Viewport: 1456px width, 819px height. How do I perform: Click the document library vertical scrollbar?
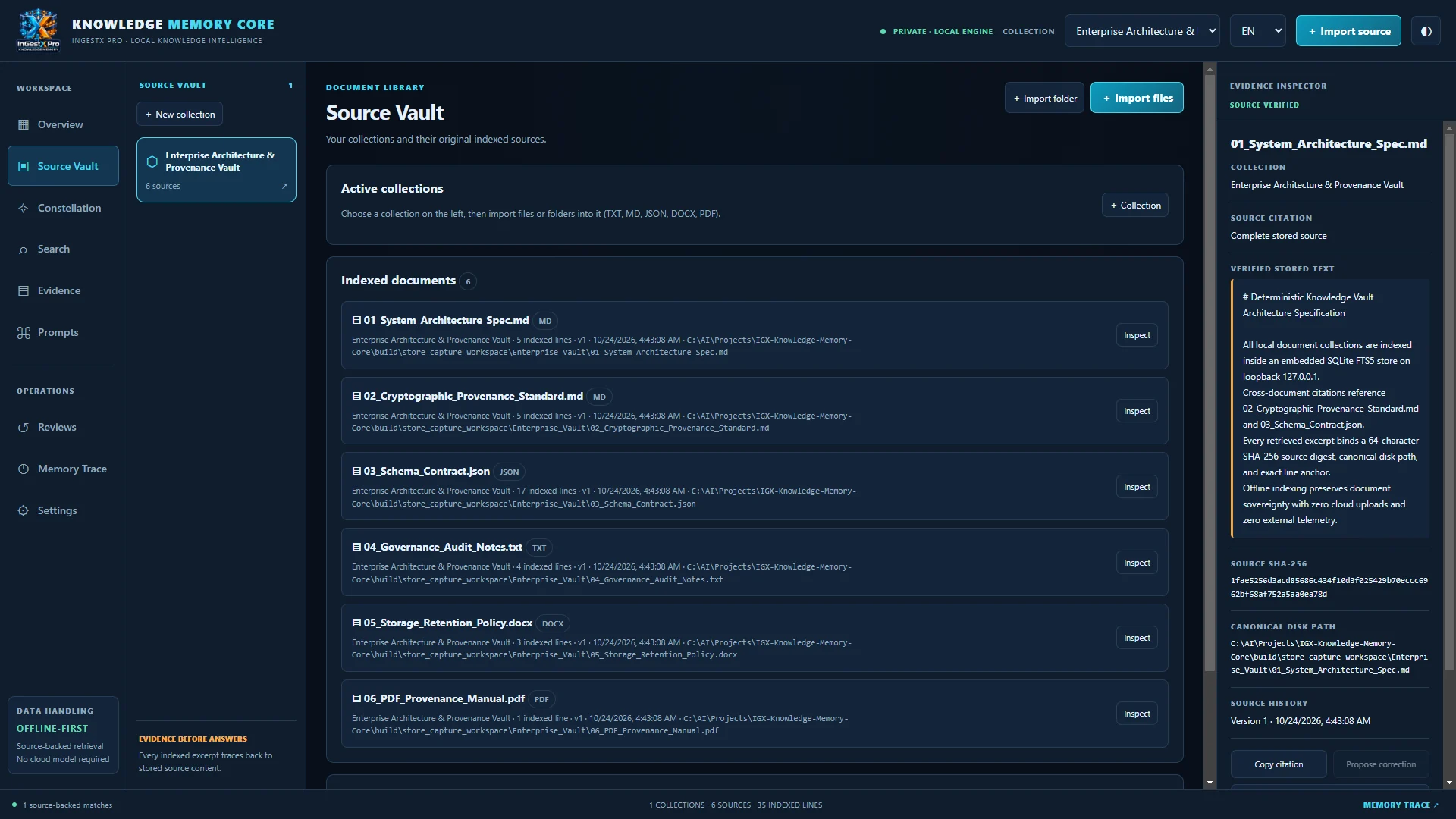click(x=1210, y=372)
